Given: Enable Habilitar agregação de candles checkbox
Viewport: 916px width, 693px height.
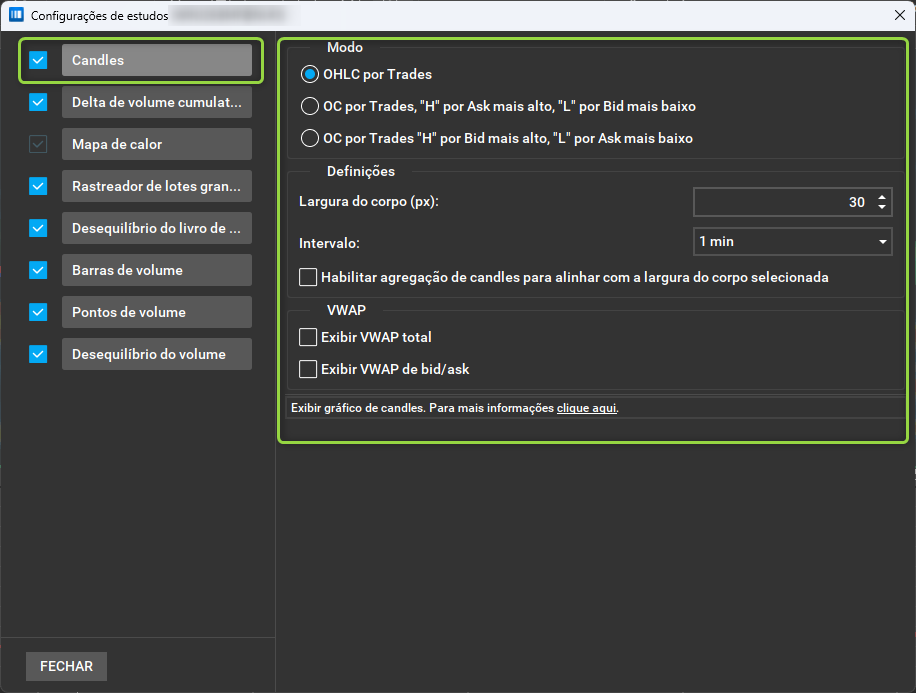Looking at the screenshot, I should [x=308, y=277].
